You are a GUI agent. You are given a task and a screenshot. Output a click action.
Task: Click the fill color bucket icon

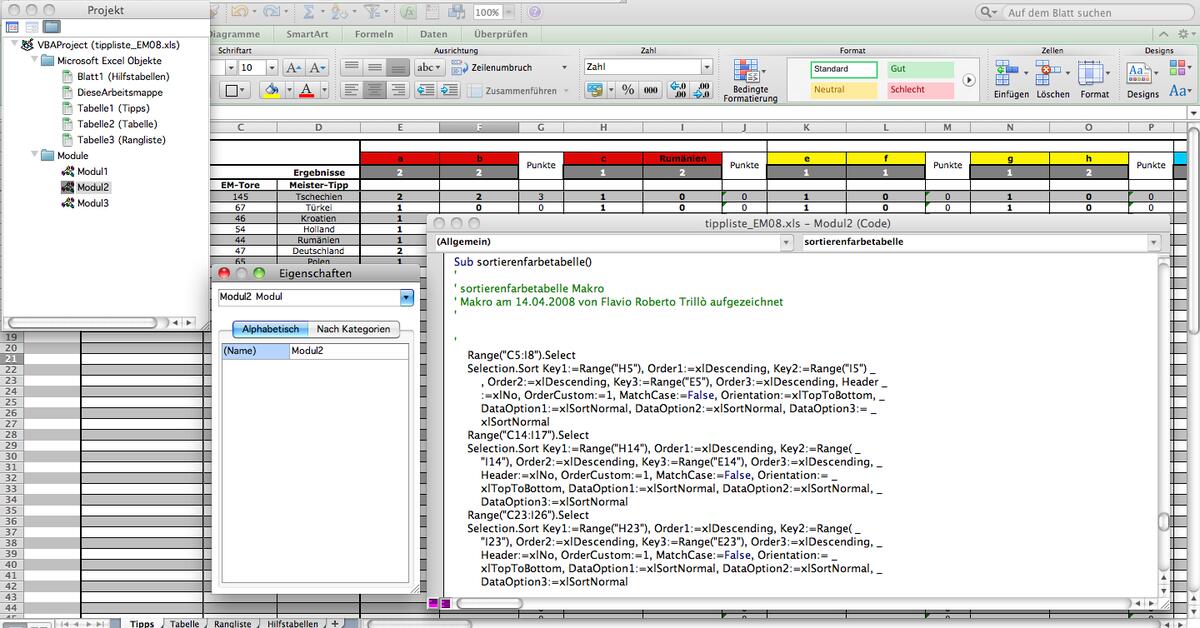272,87
